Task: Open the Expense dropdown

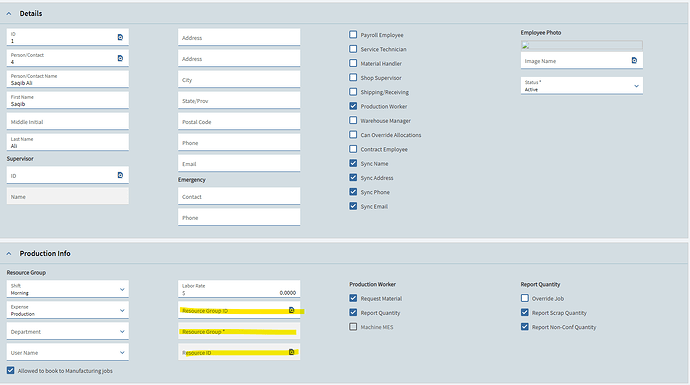Action: pyautogui.click(x=68, y=310)
